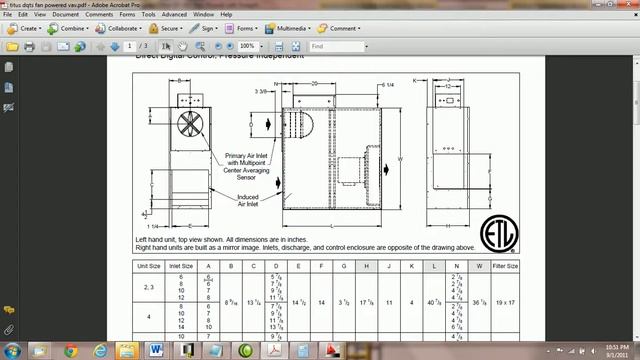Choose the Marquee Zoom tool
This screenshot has width=640, height=360.
(x=200, y=47)
